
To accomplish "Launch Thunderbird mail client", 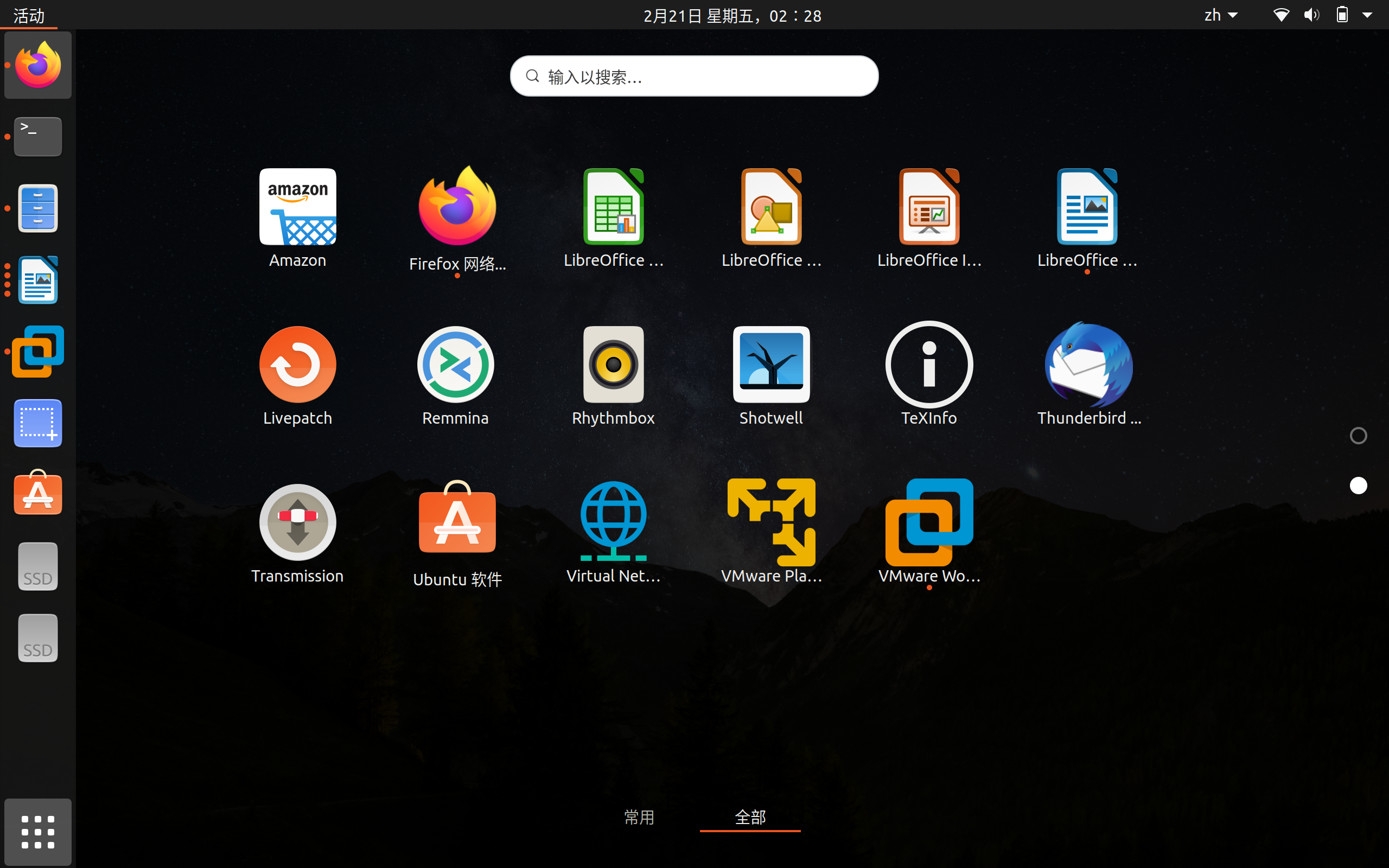I will pos(1088,365).
